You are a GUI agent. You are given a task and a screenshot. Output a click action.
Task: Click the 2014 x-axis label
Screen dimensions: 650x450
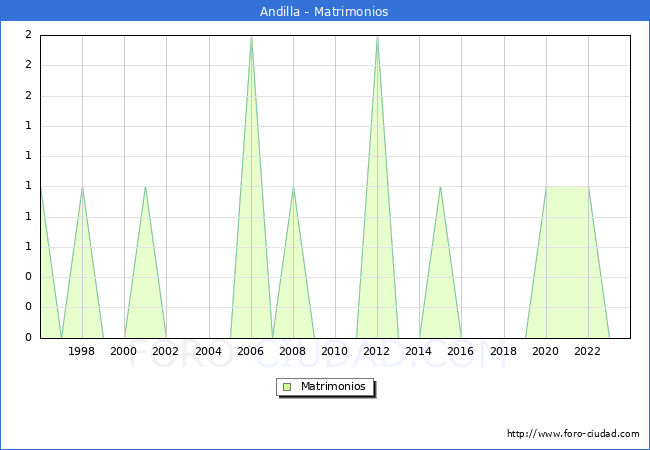click(x=419, y=351)
